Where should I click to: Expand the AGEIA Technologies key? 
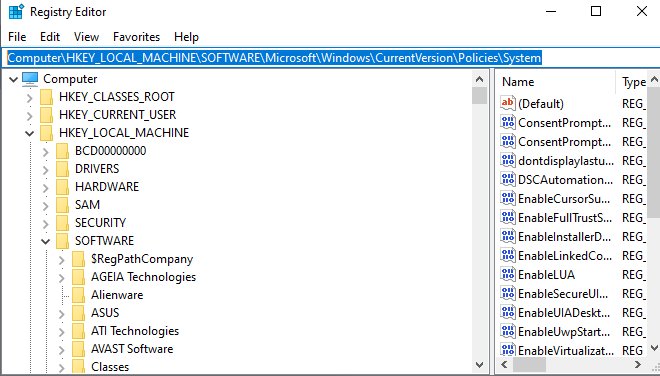coord(61,278)
